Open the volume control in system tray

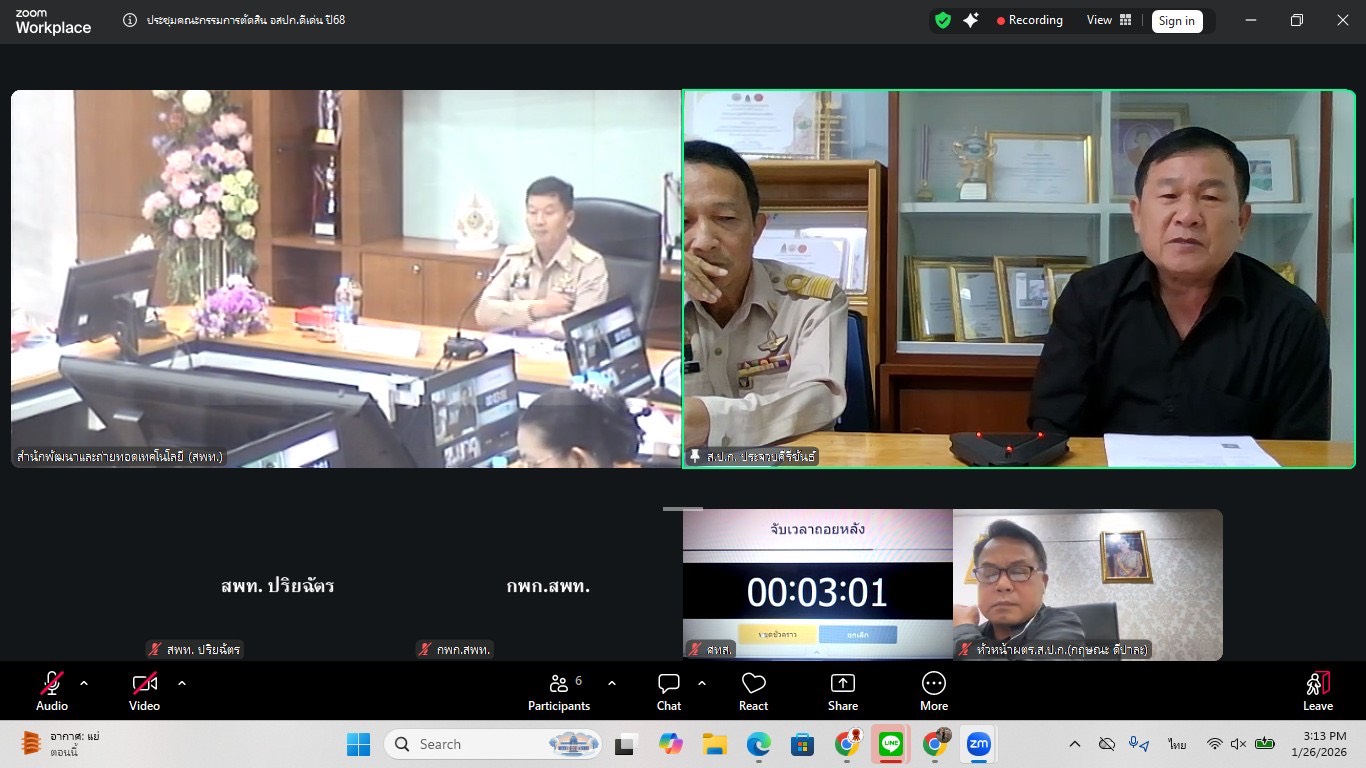pyautogui.click(x=1238, y=744)
